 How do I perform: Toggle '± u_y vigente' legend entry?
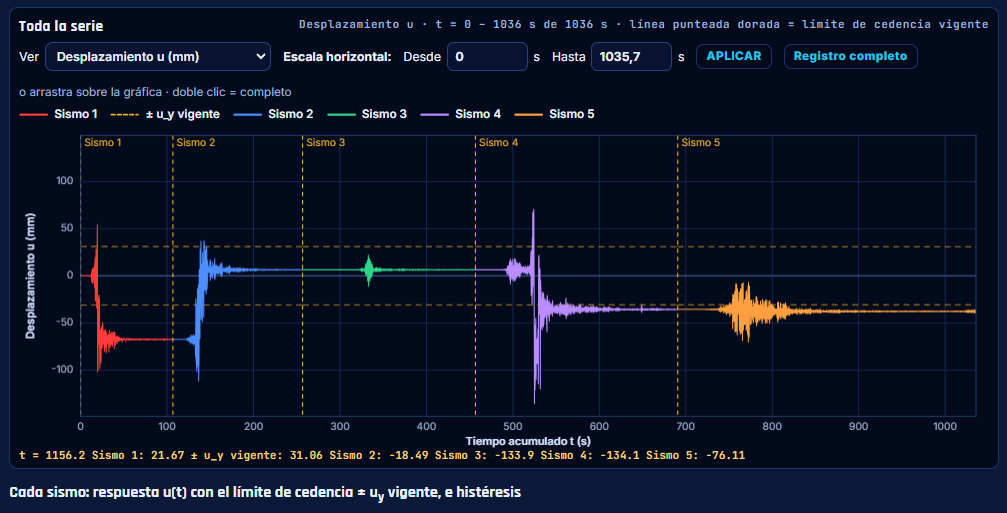pos(166,114)
